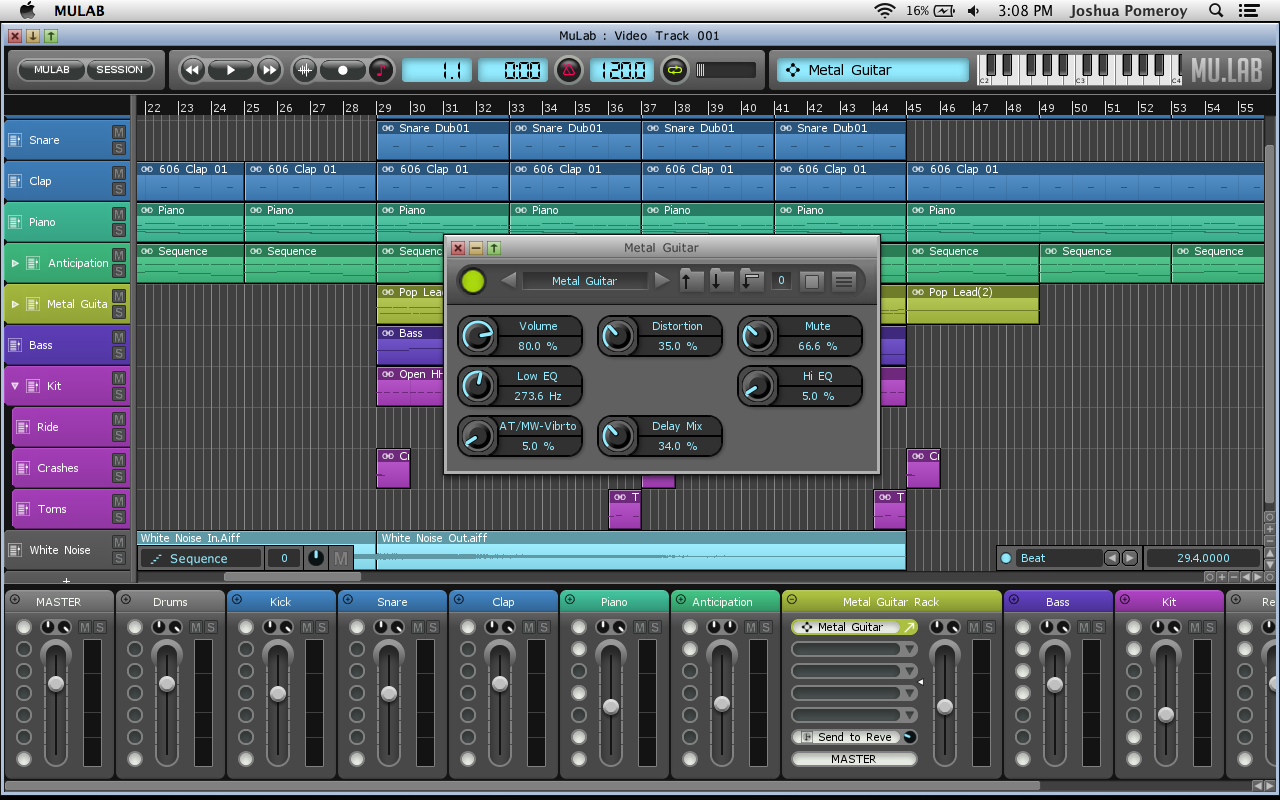This screenshot has height=800, width=1280.
Task: Expand the Metal Guitar track
Action: tap(15, 304)
